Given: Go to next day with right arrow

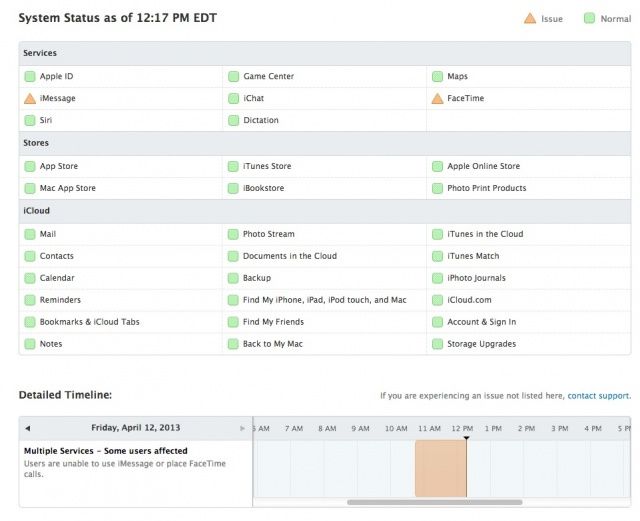Looking at the screenshot, I should coord(242,428).
